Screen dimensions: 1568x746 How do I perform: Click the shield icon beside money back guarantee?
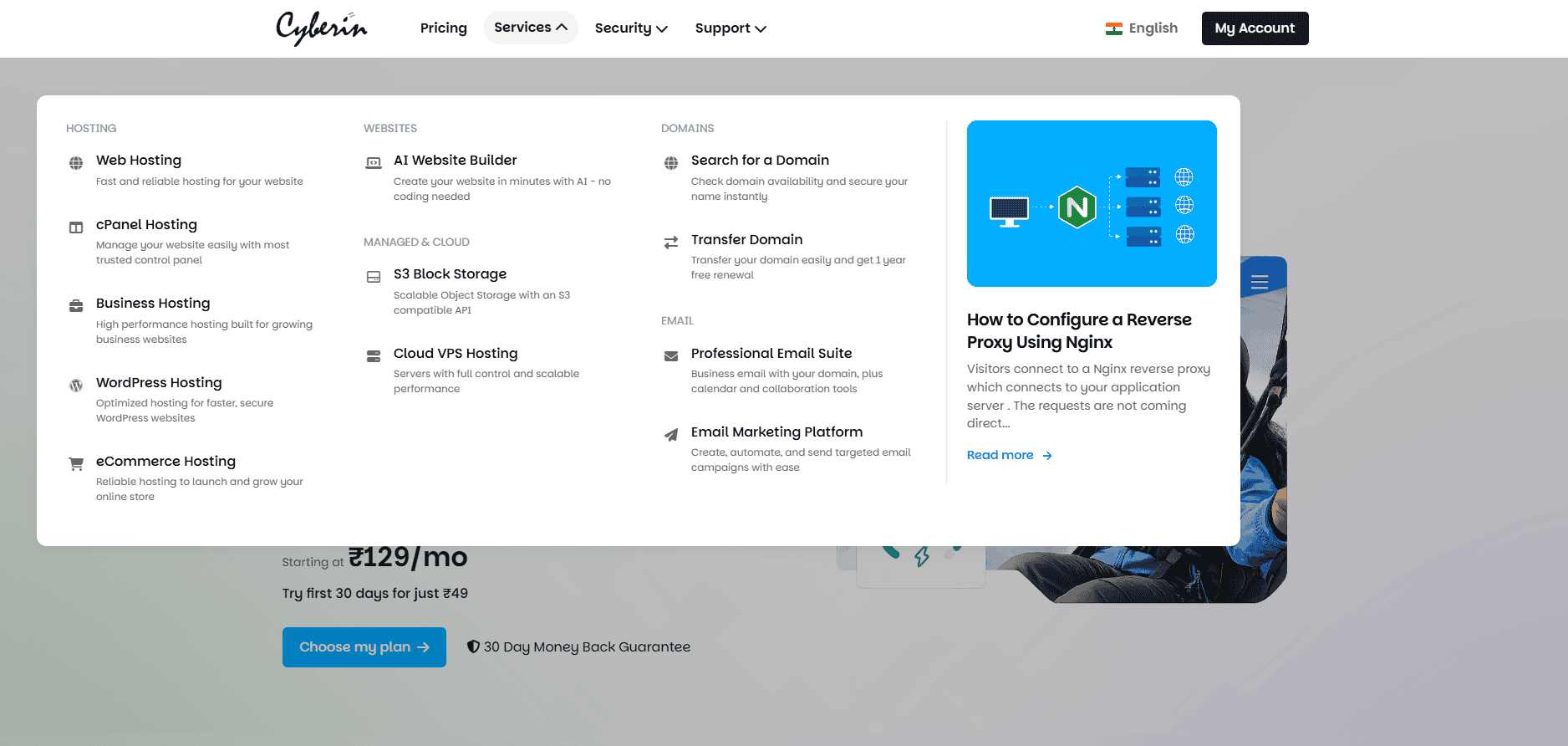click(473, 646)
